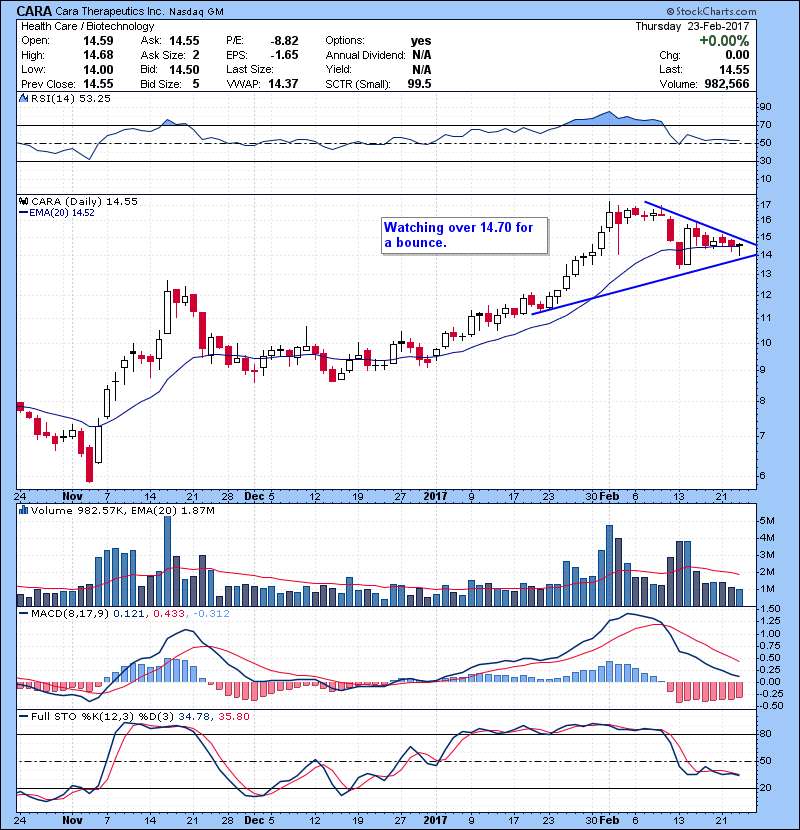Click the Volume value 982,566
800x830 pixels.
pyautogui.click(x=726, y=84)
